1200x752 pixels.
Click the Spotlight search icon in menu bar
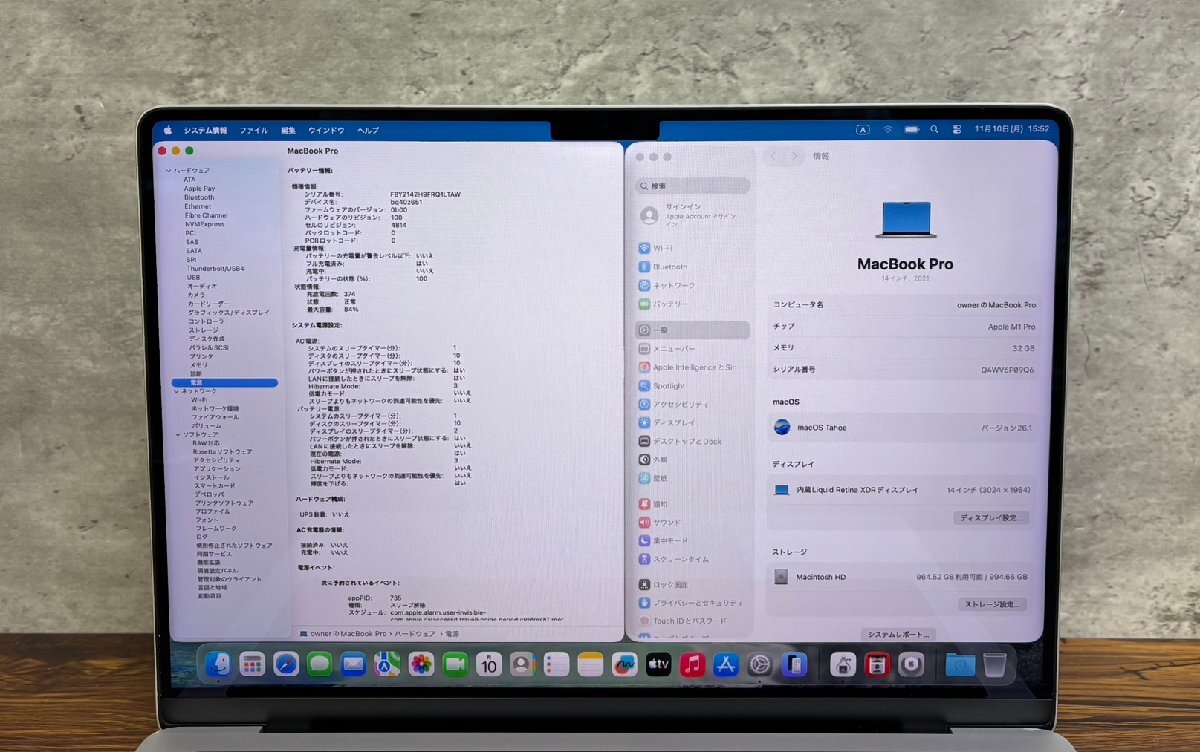pos(934,129)
